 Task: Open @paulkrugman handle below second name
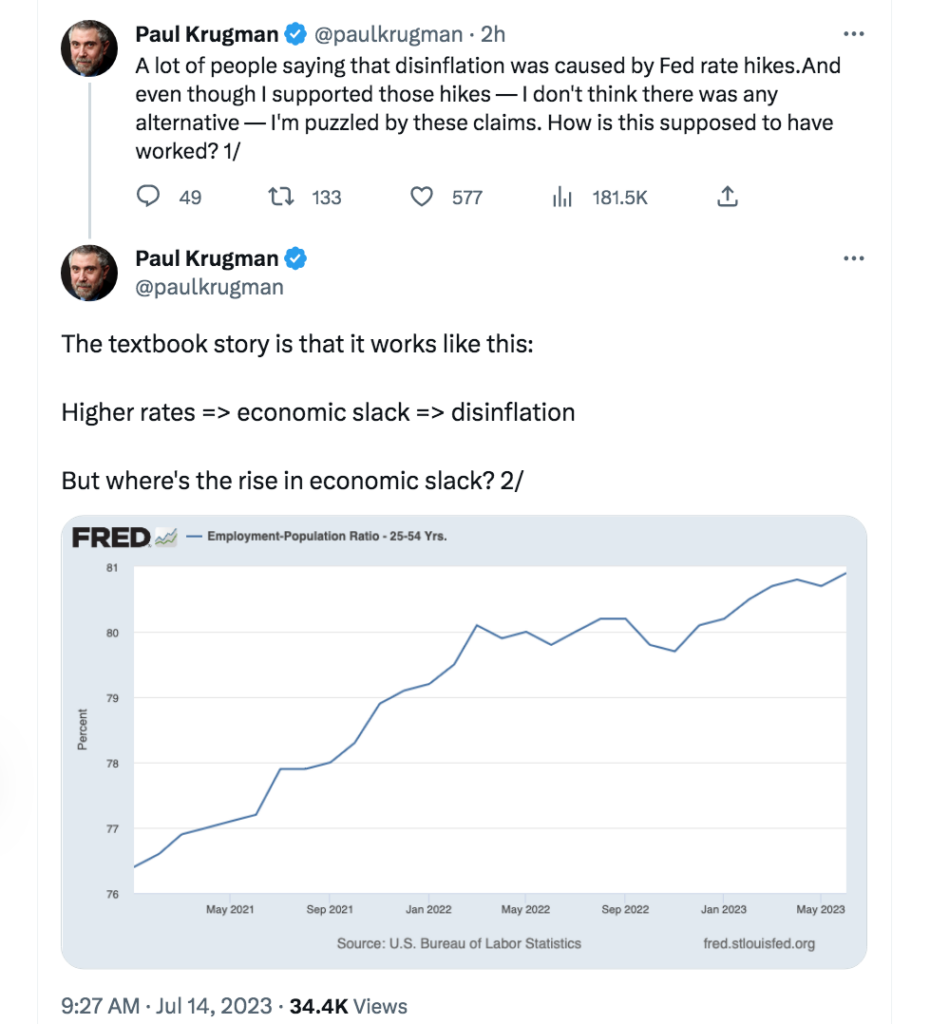tap(209, 287)
